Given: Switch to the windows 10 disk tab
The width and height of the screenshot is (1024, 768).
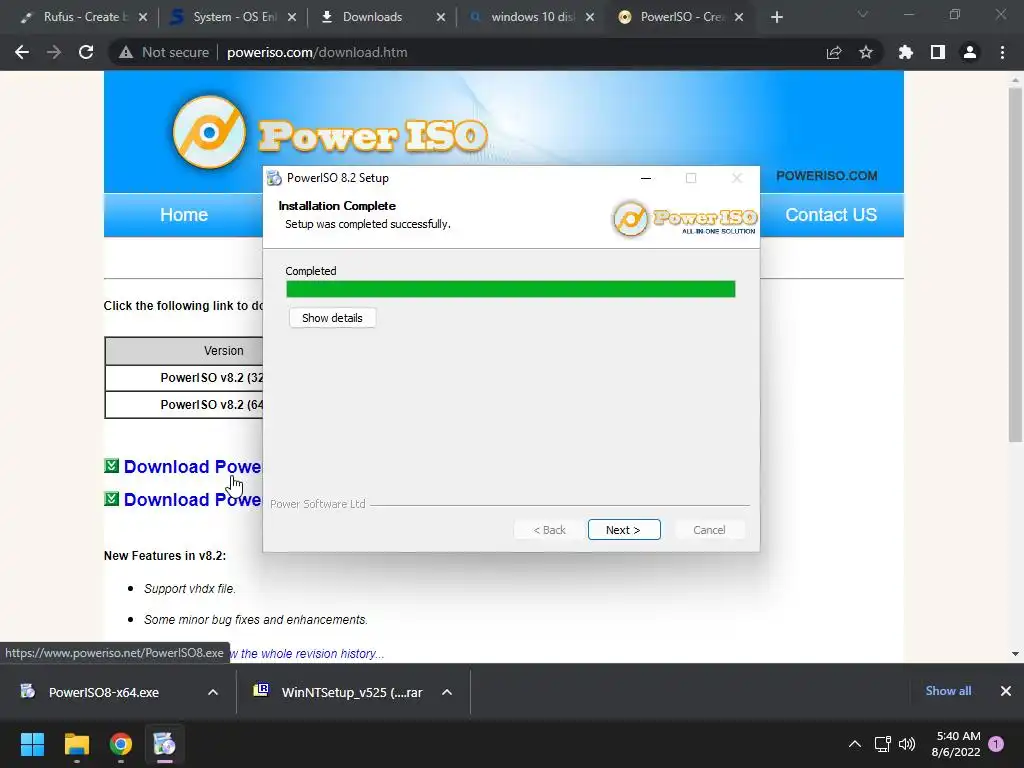Looking at the screenshot, I should 532,17.
